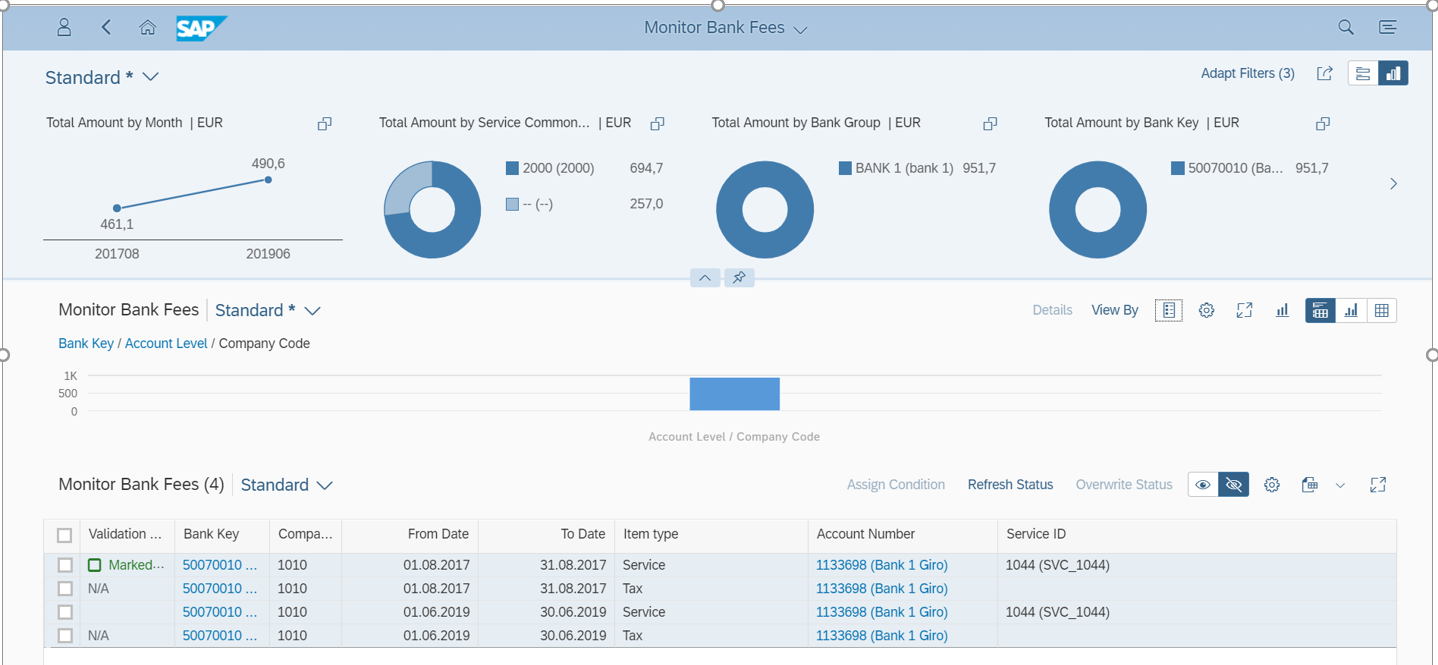Open the Standard variant dropdown at page top

pos(103,77)
